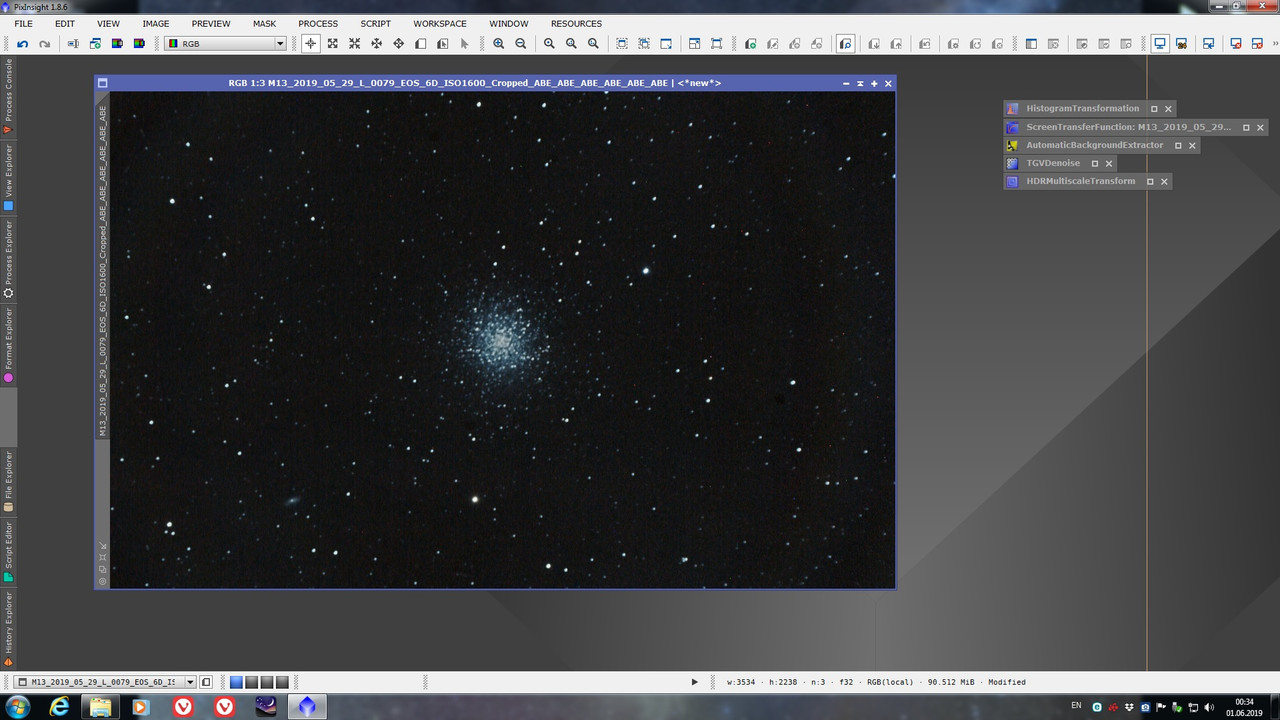Open the PREVIEW menu
The width and height of the screenshot is (1280, 720).
211,23
